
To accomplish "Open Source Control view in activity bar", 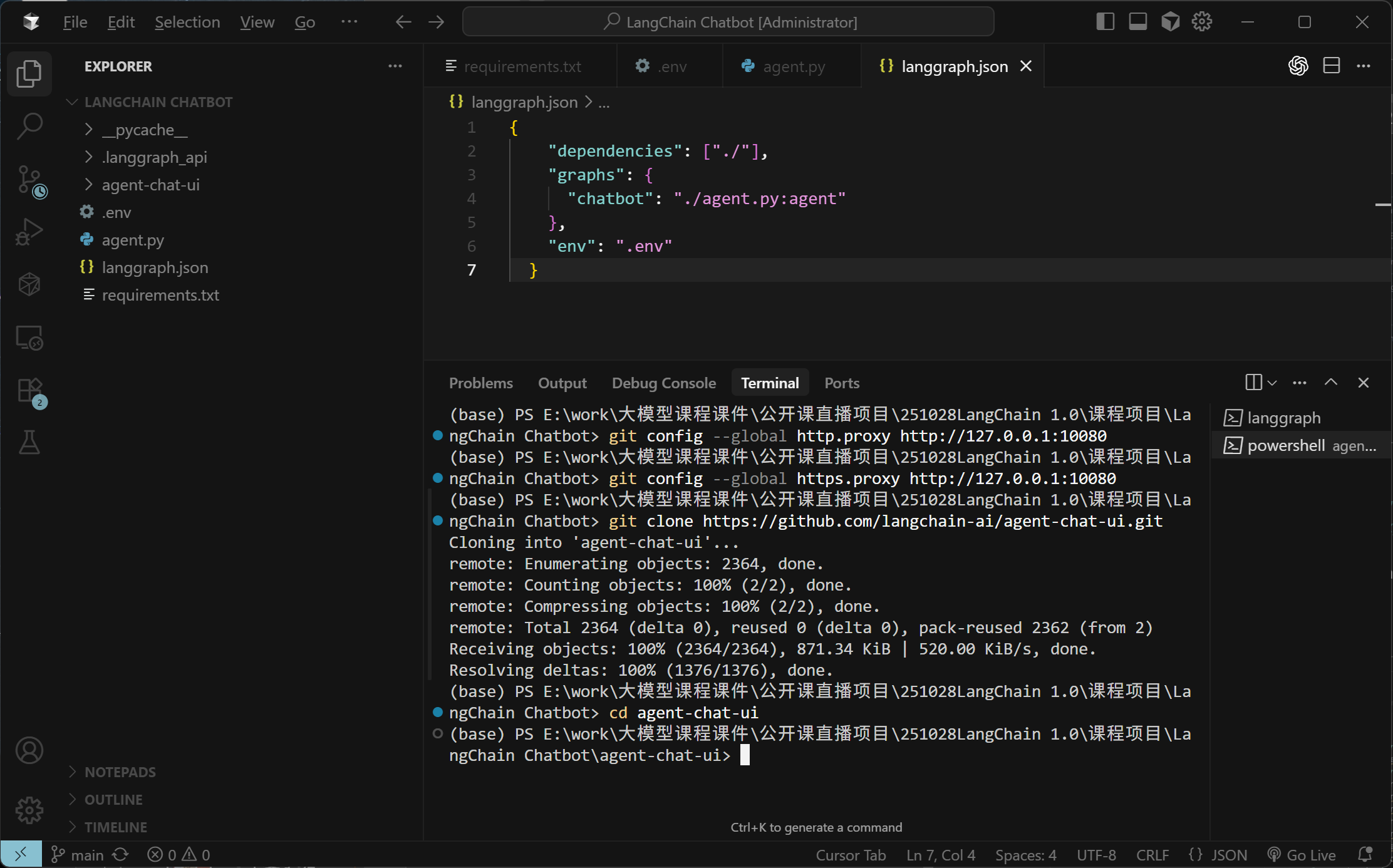I will pos(30,182).
